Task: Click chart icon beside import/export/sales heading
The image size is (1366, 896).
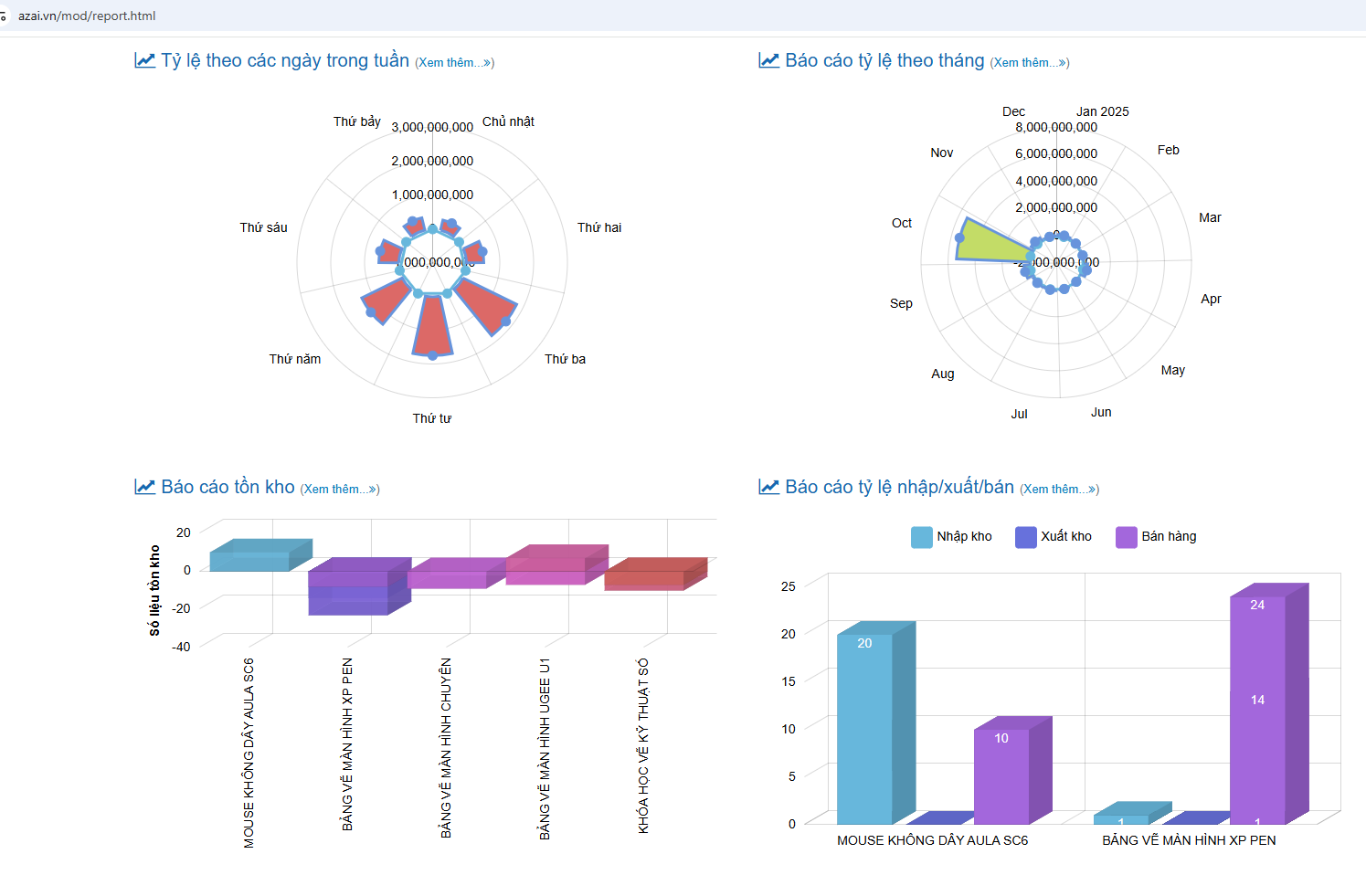Action: [x=768, y=487]
